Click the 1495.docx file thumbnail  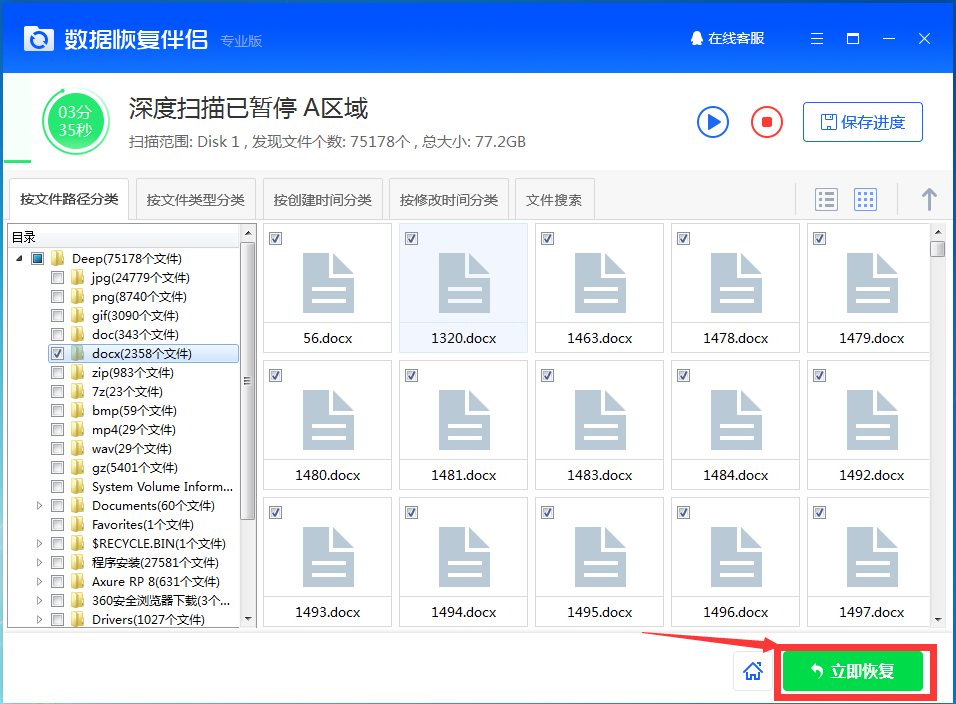[x=599, y=562]
